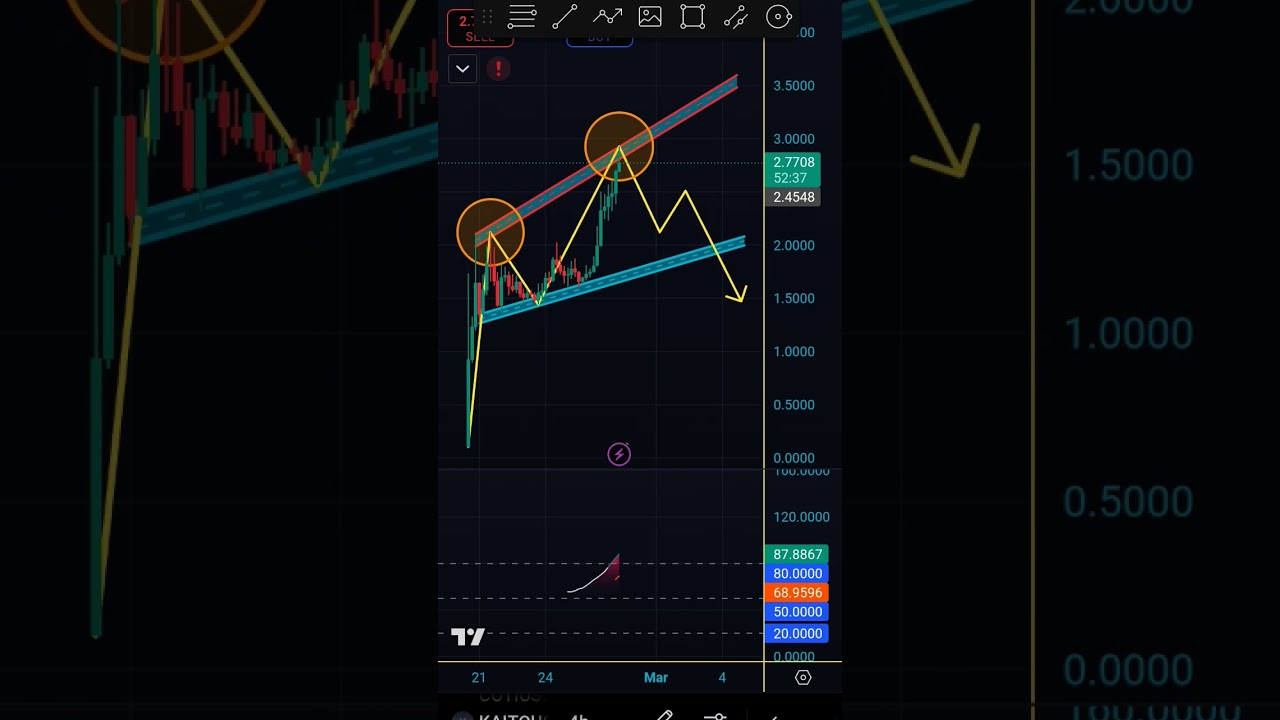Open the chart settings hexagon icon
Screen dimensions: 1280x720
coord(803,677)
